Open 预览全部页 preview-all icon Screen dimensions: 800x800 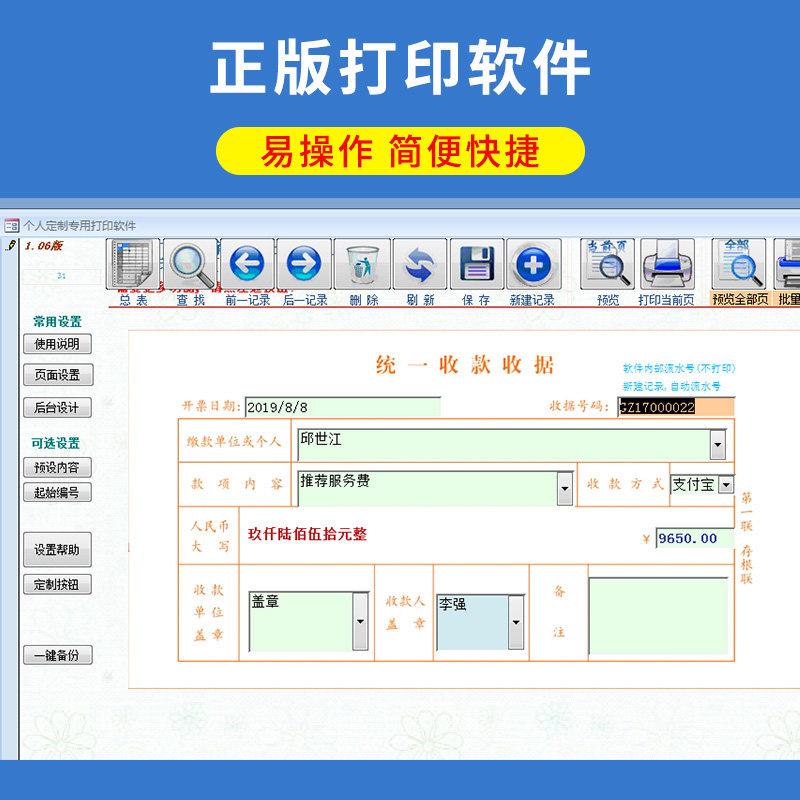(x=739, y=264)
